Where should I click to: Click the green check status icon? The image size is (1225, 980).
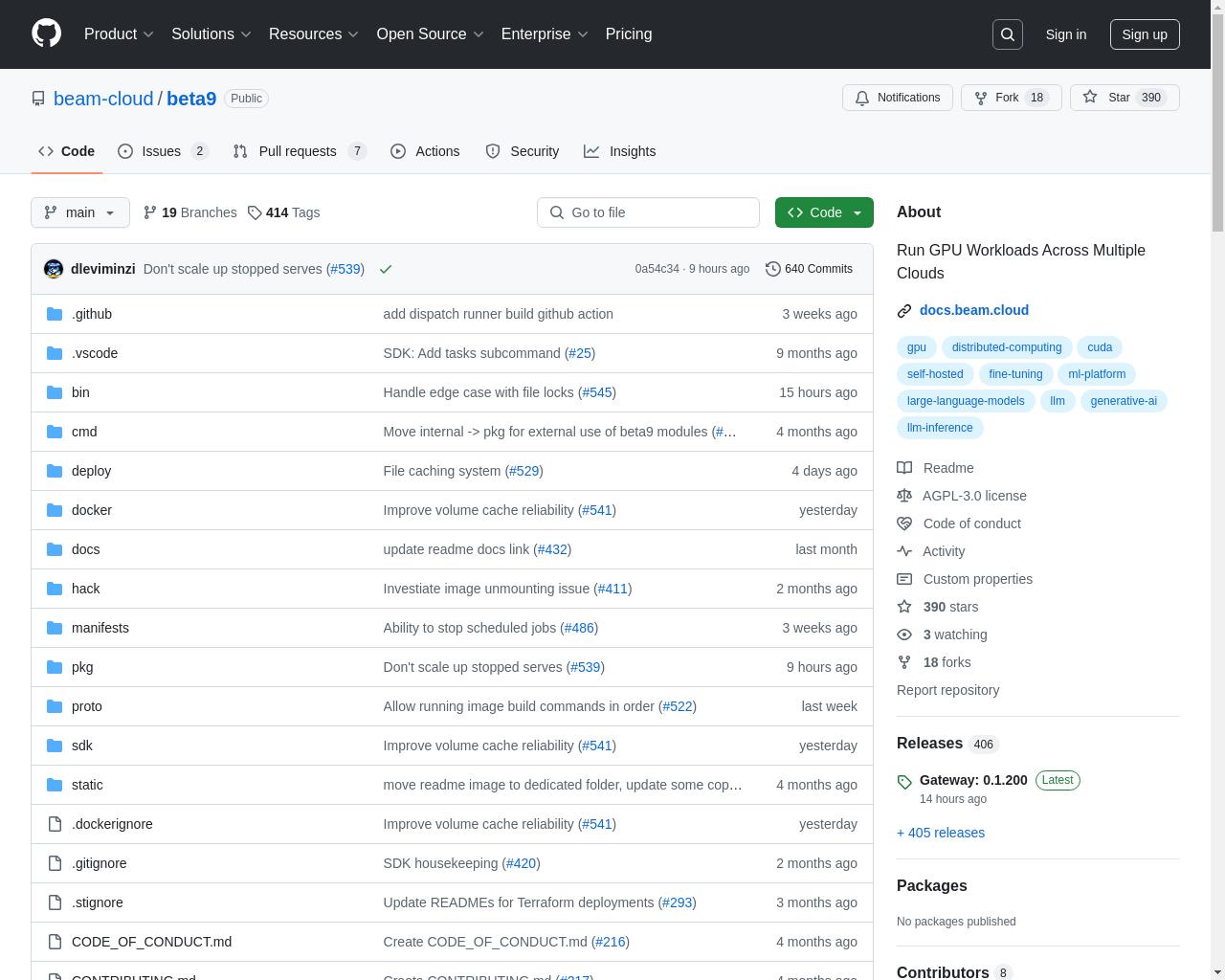pyautogui.click(x=386, y=269)
